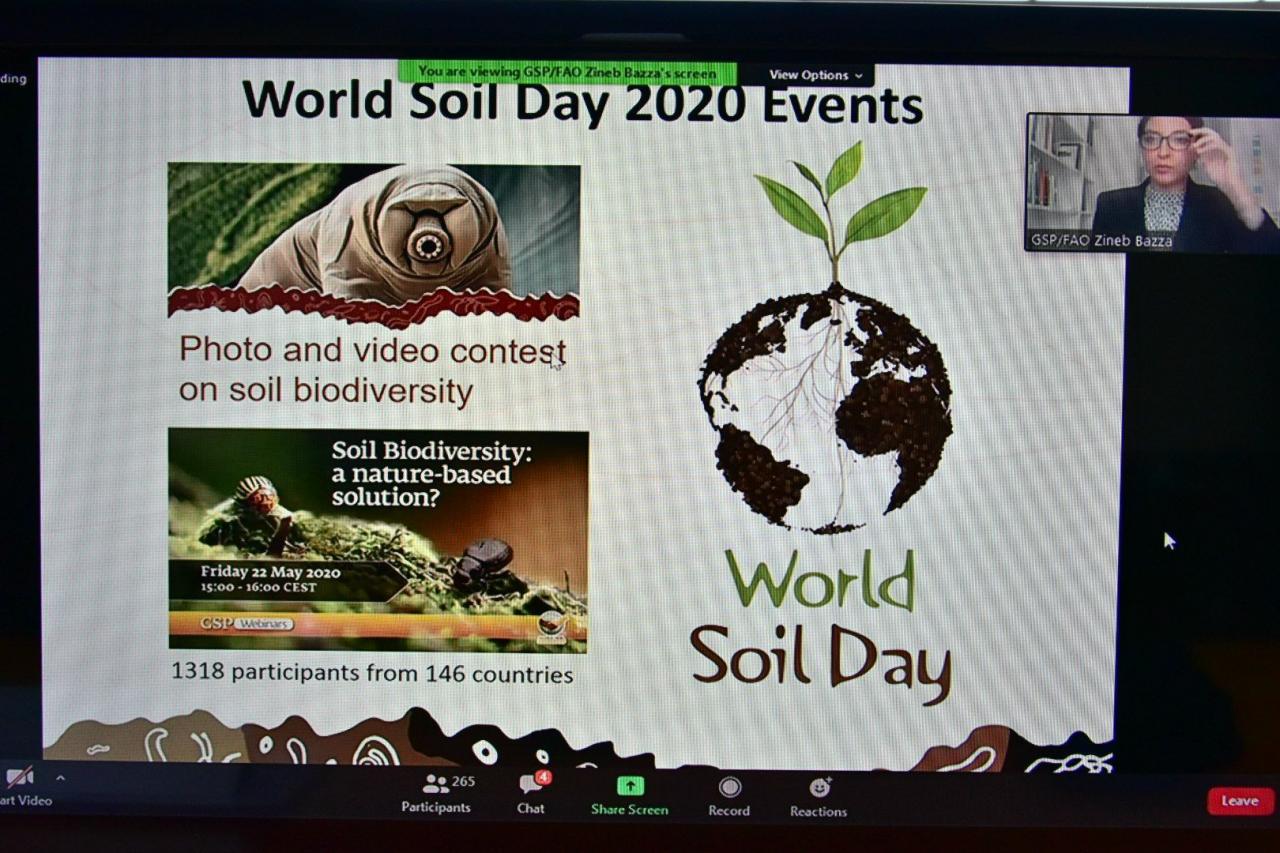1280x853 pixels.
Task: Click the 'World Soil Day 2020 Events' title
Action: [x=582, y=102]
